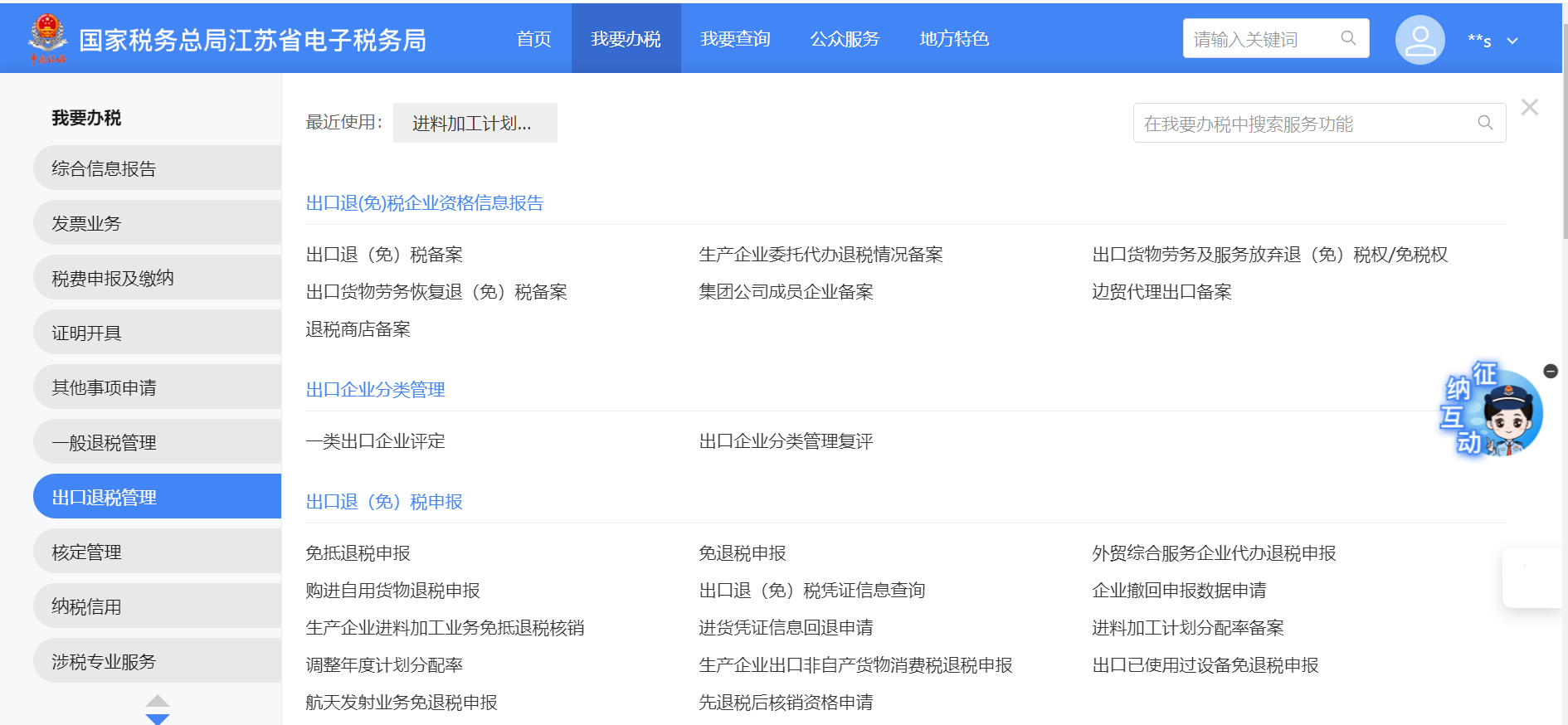Focus the 在我要办税中搜索服务功能 search field
The width and height of the screenshot is (1568, 725).
tap(1303, 124)
